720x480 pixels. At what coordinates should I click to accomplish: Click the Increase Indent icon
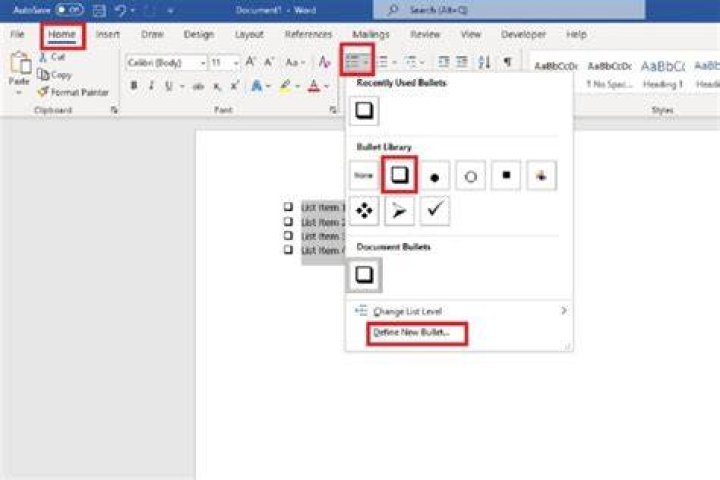[x=462, y=62]
